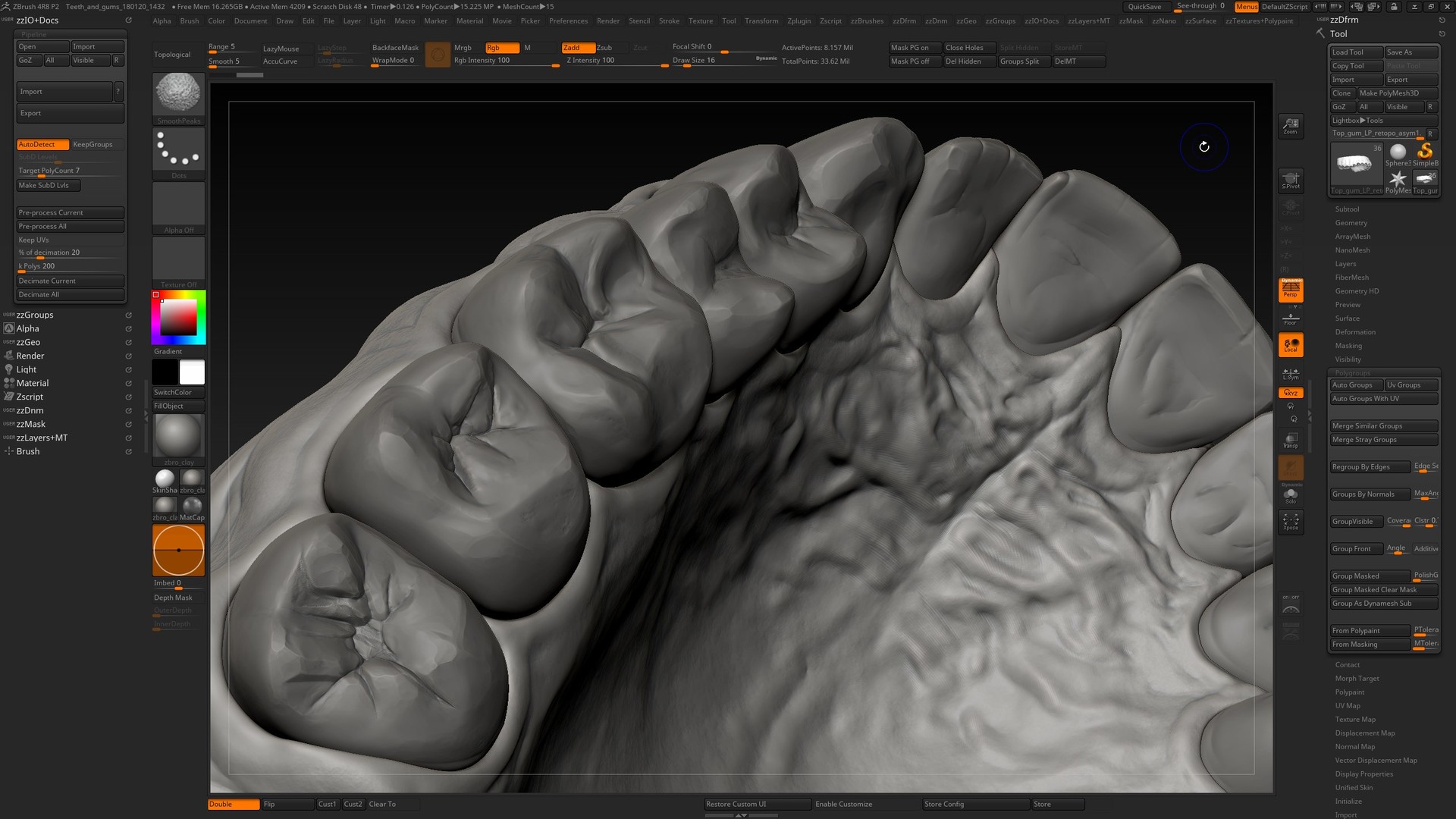Expand the Polypaint section
This screenshot has height=819, width=1456.
pos(1349,692)
